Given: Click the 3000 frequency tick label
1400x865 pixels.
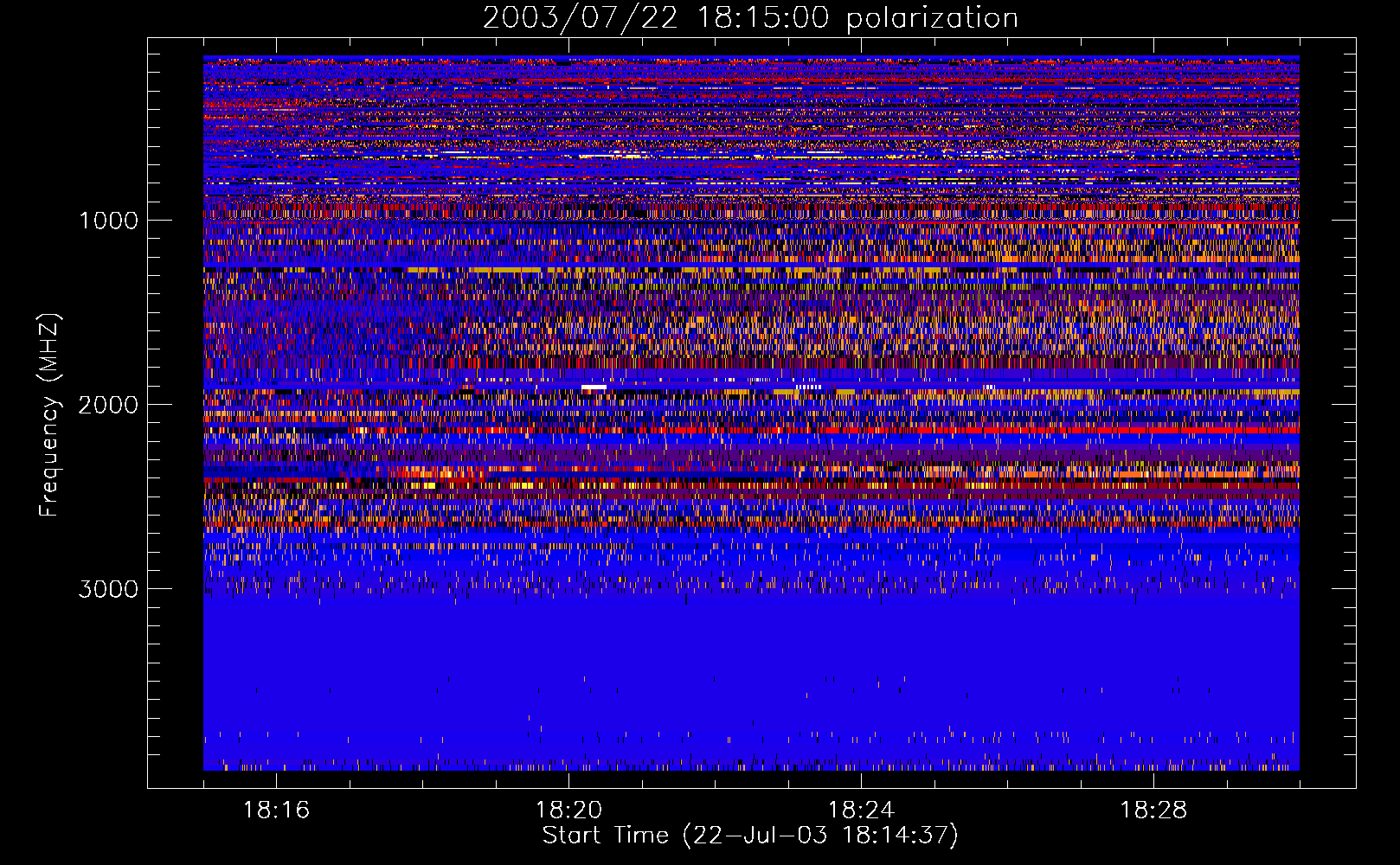Looking at the screenshot, I should pos(108,589).
